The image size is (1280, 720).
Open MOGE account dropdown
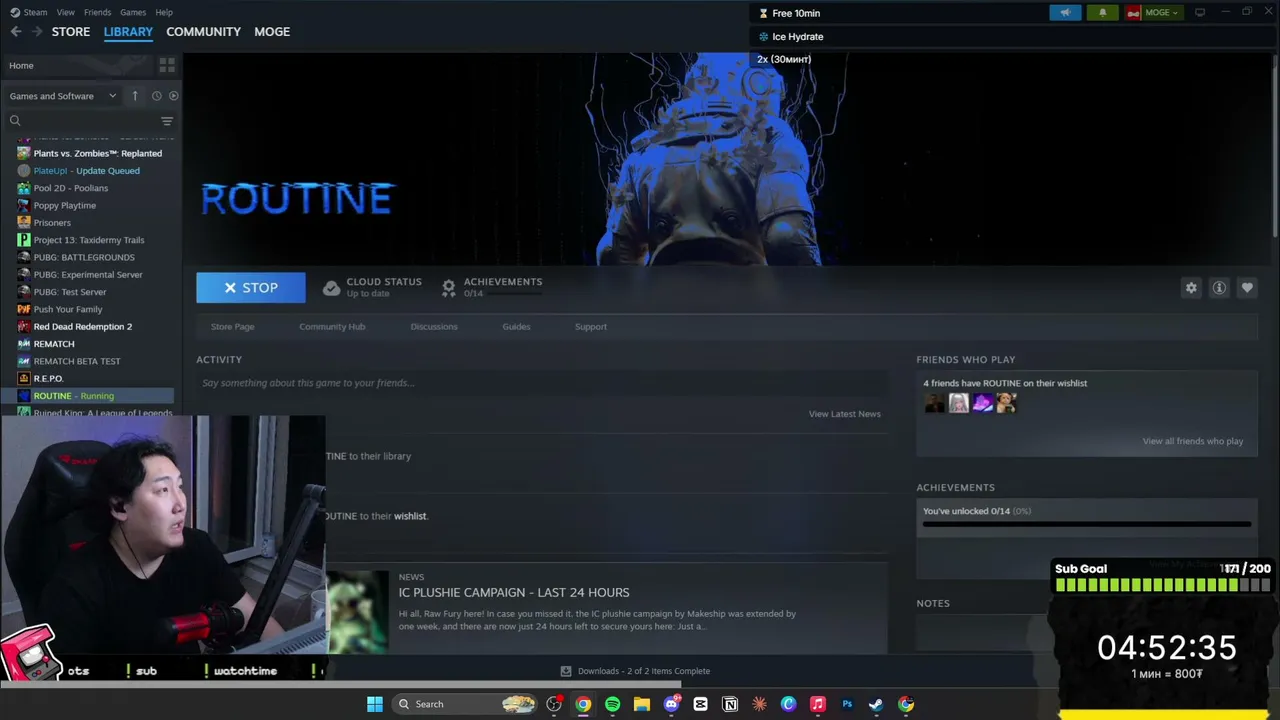pyautogui.click(x=1153, y=13)
